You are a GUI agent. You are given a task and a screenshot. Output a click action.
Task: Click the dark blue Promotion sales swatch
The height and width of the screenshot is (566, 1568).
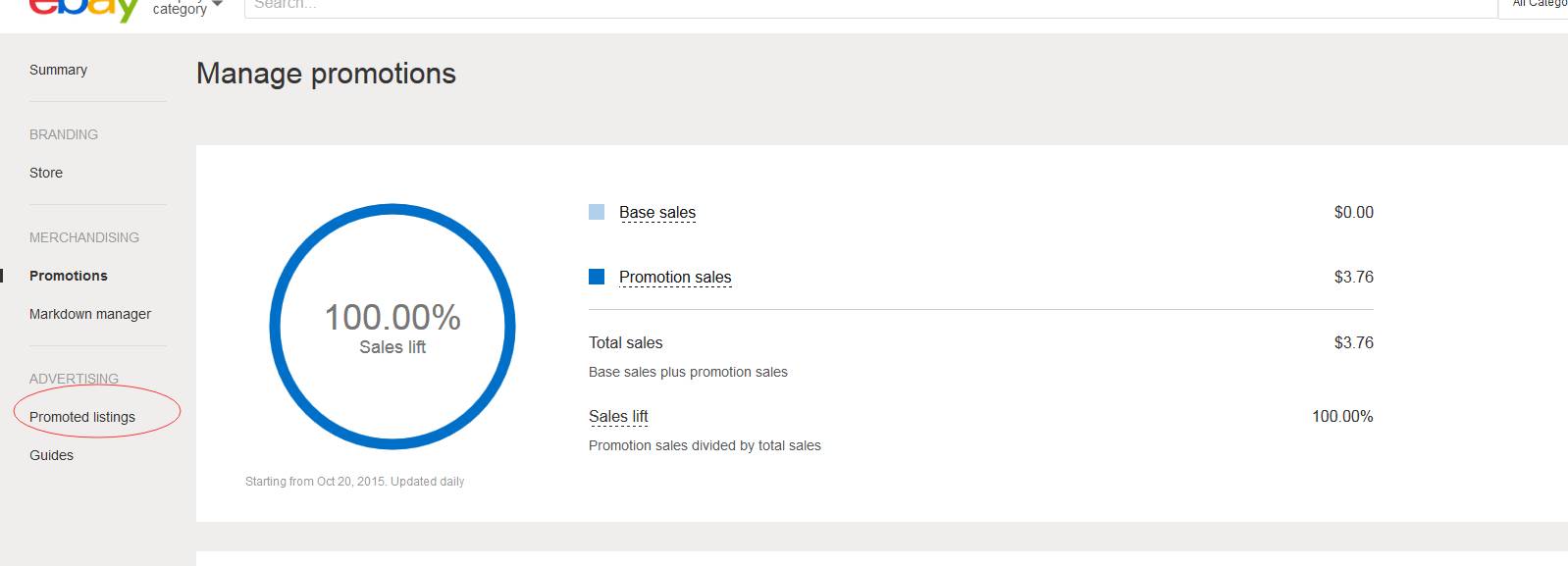(x=597, y=277)
